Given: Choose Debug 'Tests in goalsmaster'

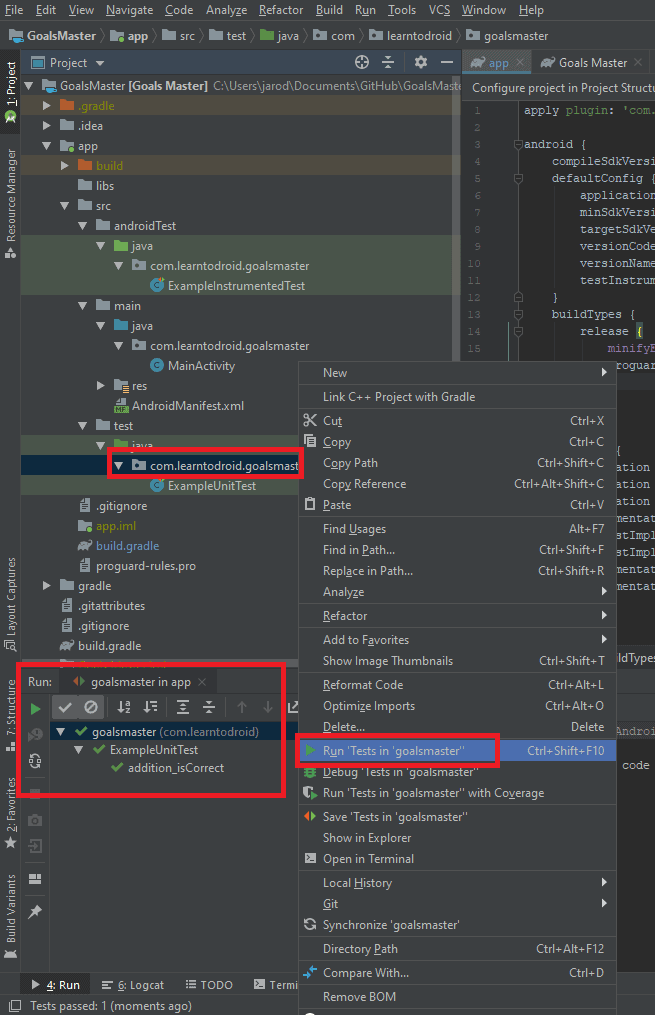Looking at the screenshot, I should pos(457,772).
